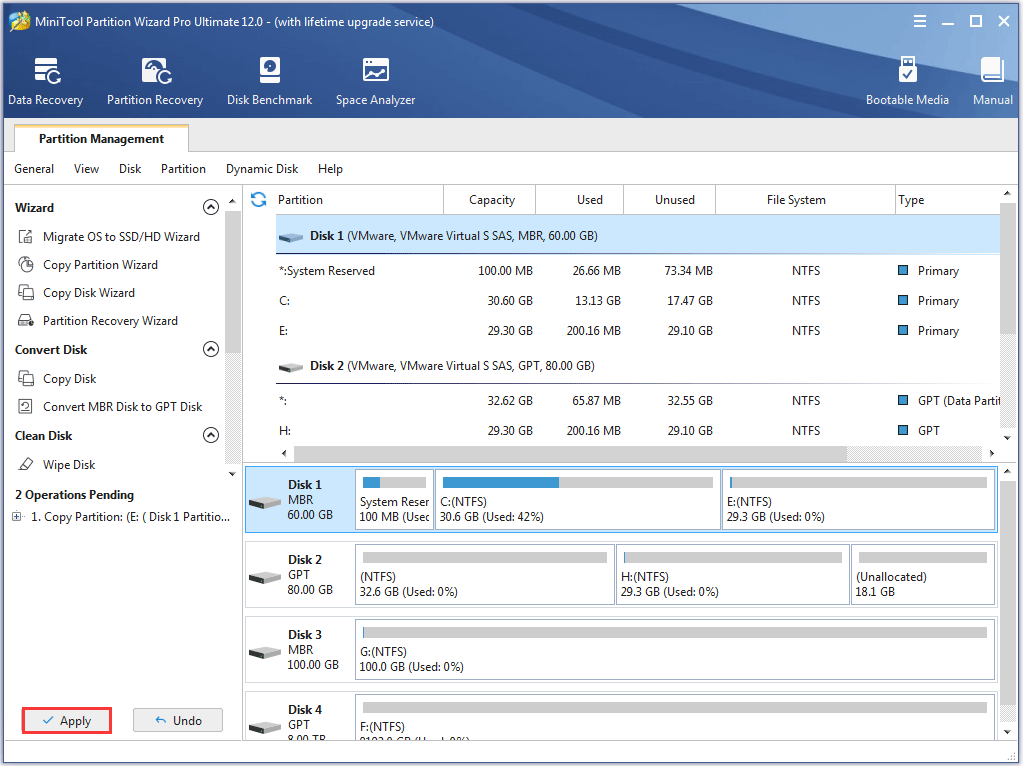Undo the last pending operation
1023x766 pixels.
(178, 720)
